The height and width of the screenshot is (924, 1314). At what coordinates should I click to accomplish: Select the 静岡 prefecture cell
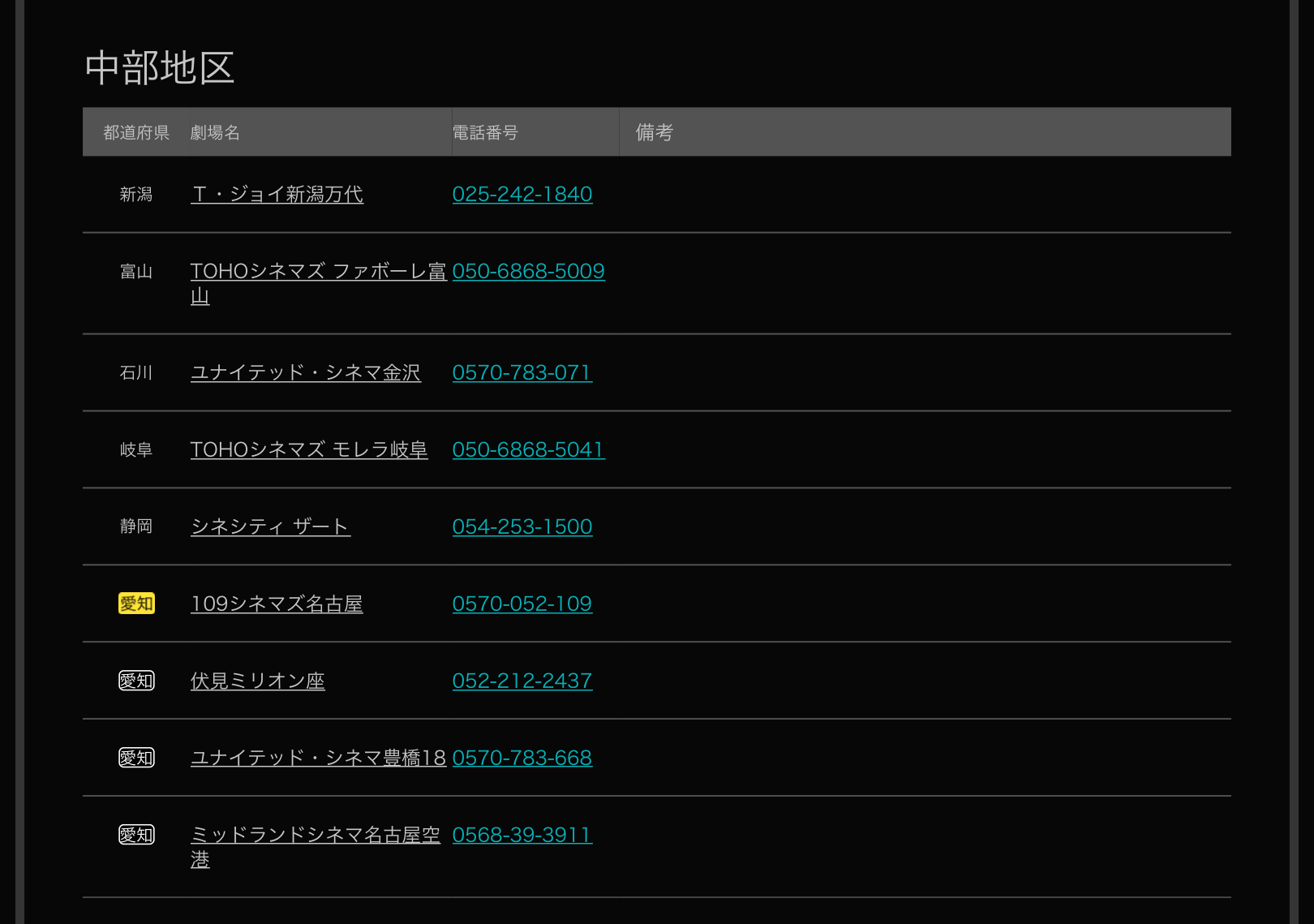tap(136, 527)
